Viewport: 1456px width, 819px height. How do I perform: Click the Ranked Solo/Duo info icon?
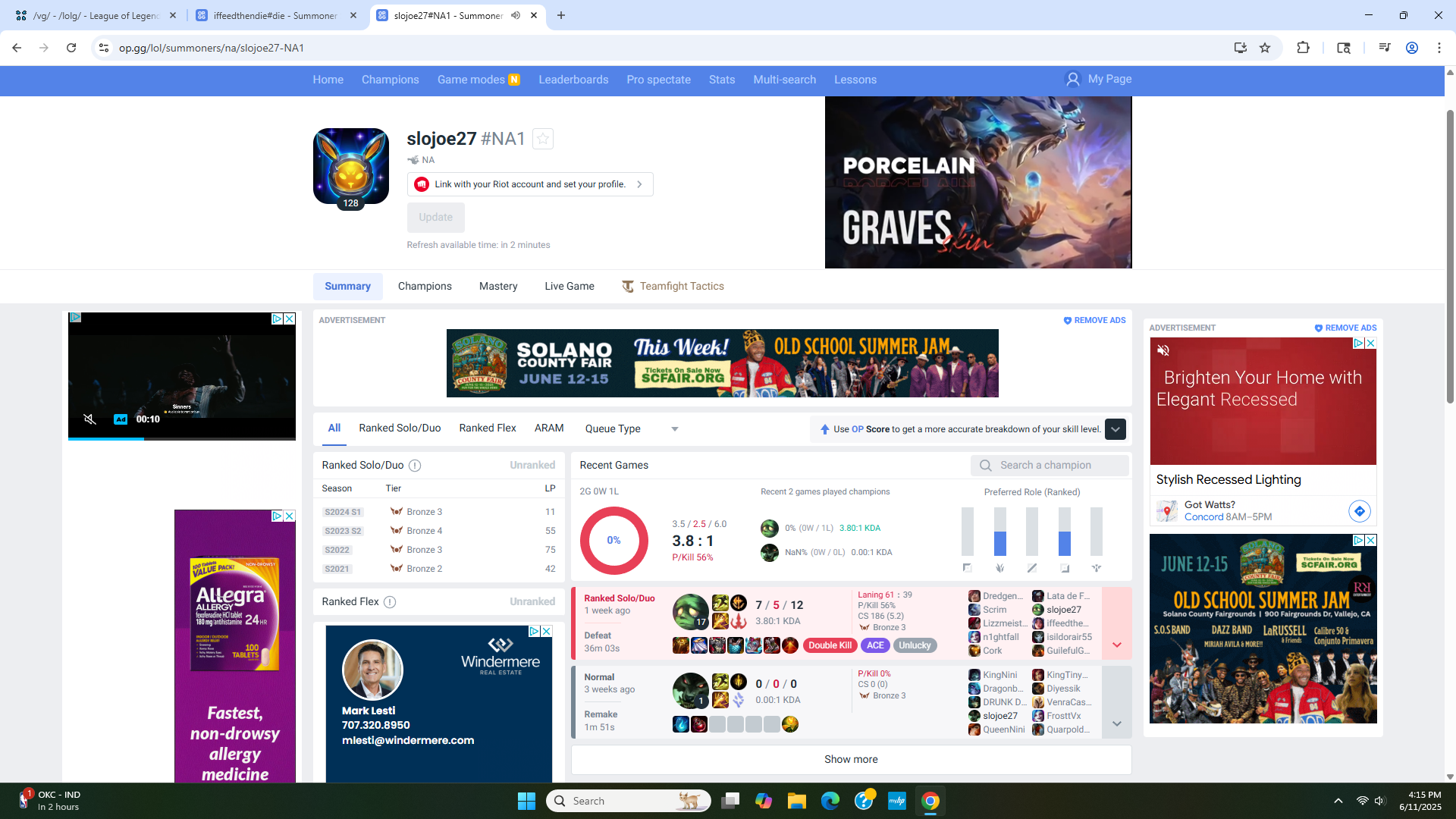click(415, 466)
